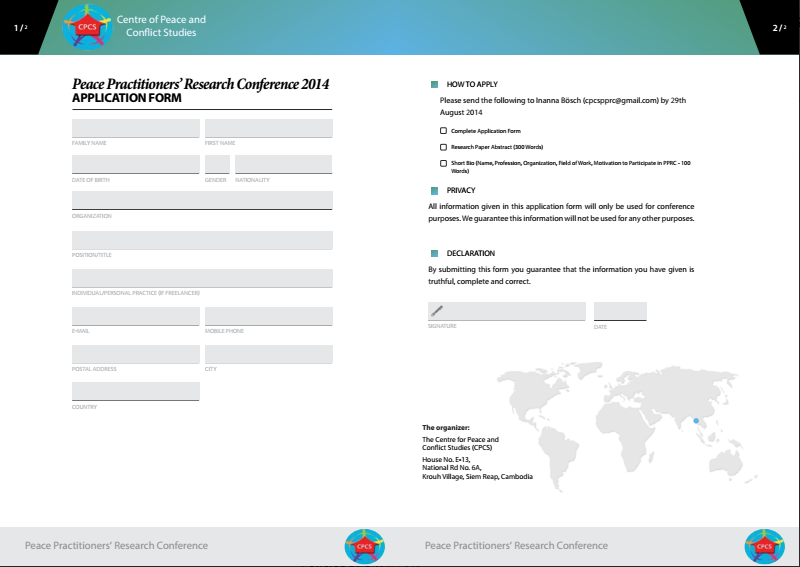The width and height of the screenshot is (800, 567).
Task: Click page indicator 1/2 in header
Action: 20,28
